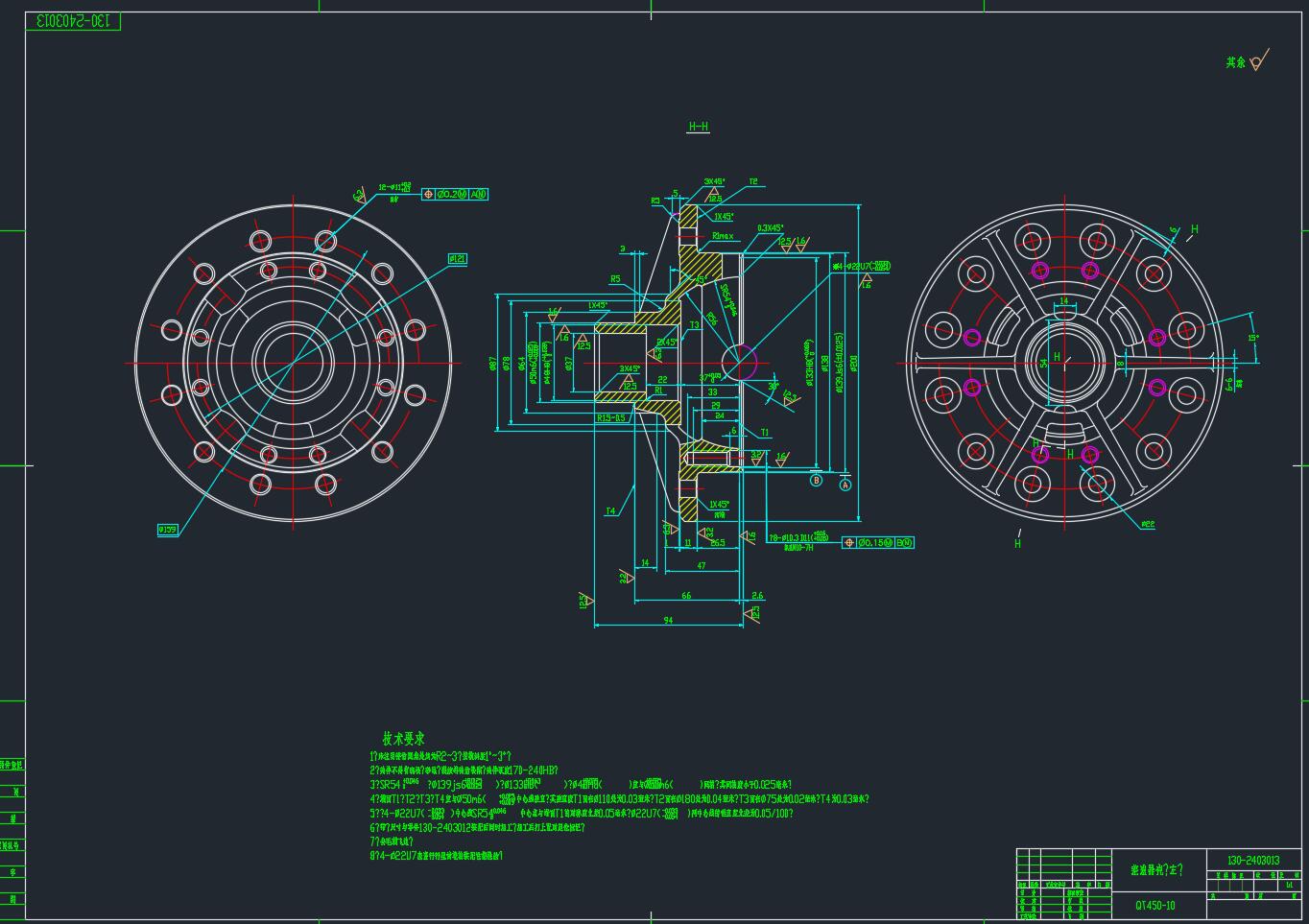Click the Ø0.2 position tolerance frame
The width and height of the screenshot is (1309, 924).
click(x=455, y=194)
